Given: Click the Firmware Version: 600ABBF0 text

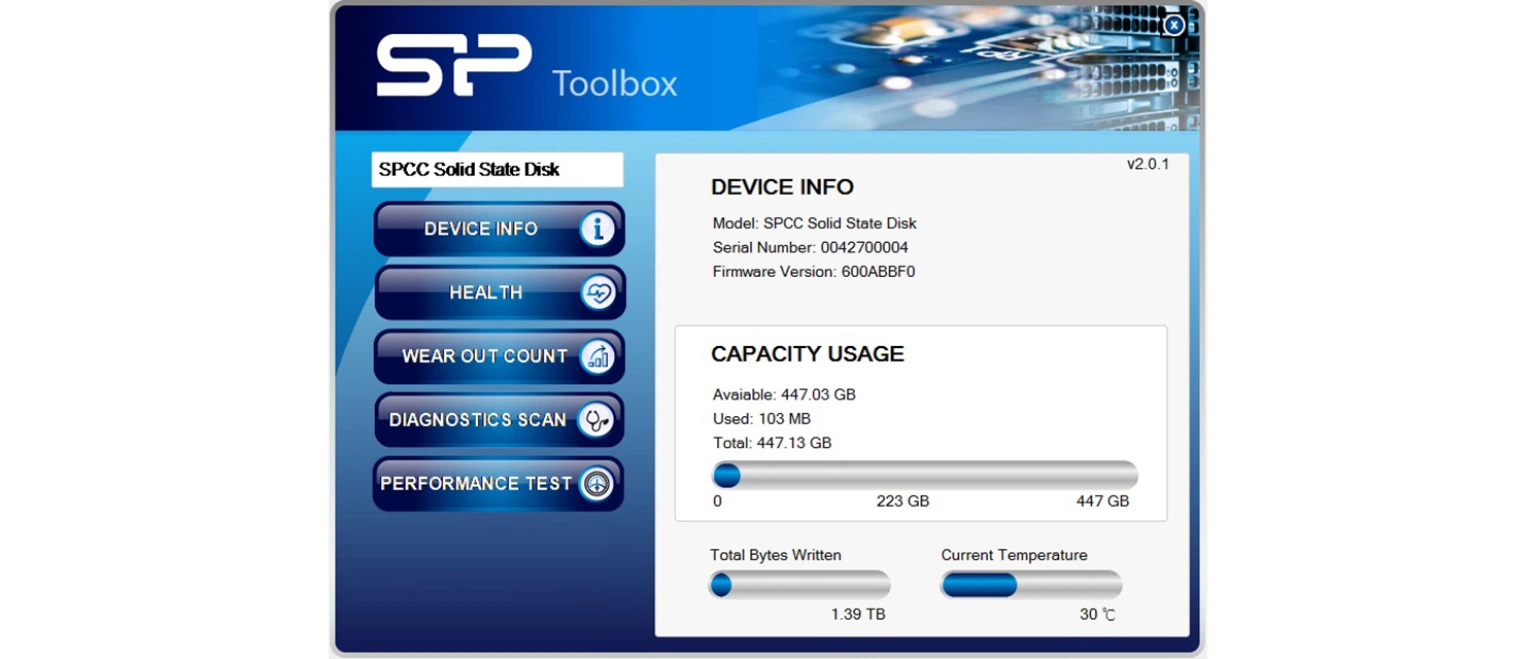Looking at the screenshot, I should tap(813, 271).
